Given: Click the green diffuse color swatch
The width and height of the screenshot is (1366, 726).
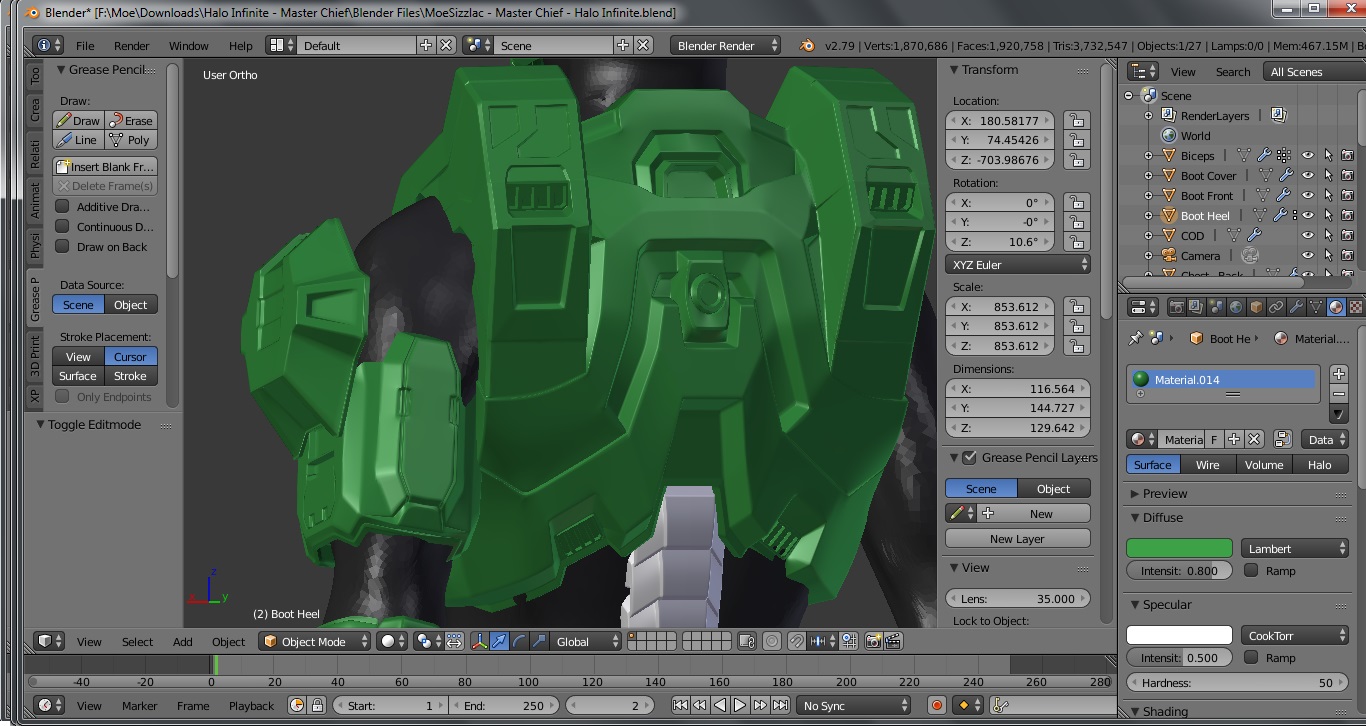Looking at the screenshot, I should pyautogui.click(x=1179, y=549).
